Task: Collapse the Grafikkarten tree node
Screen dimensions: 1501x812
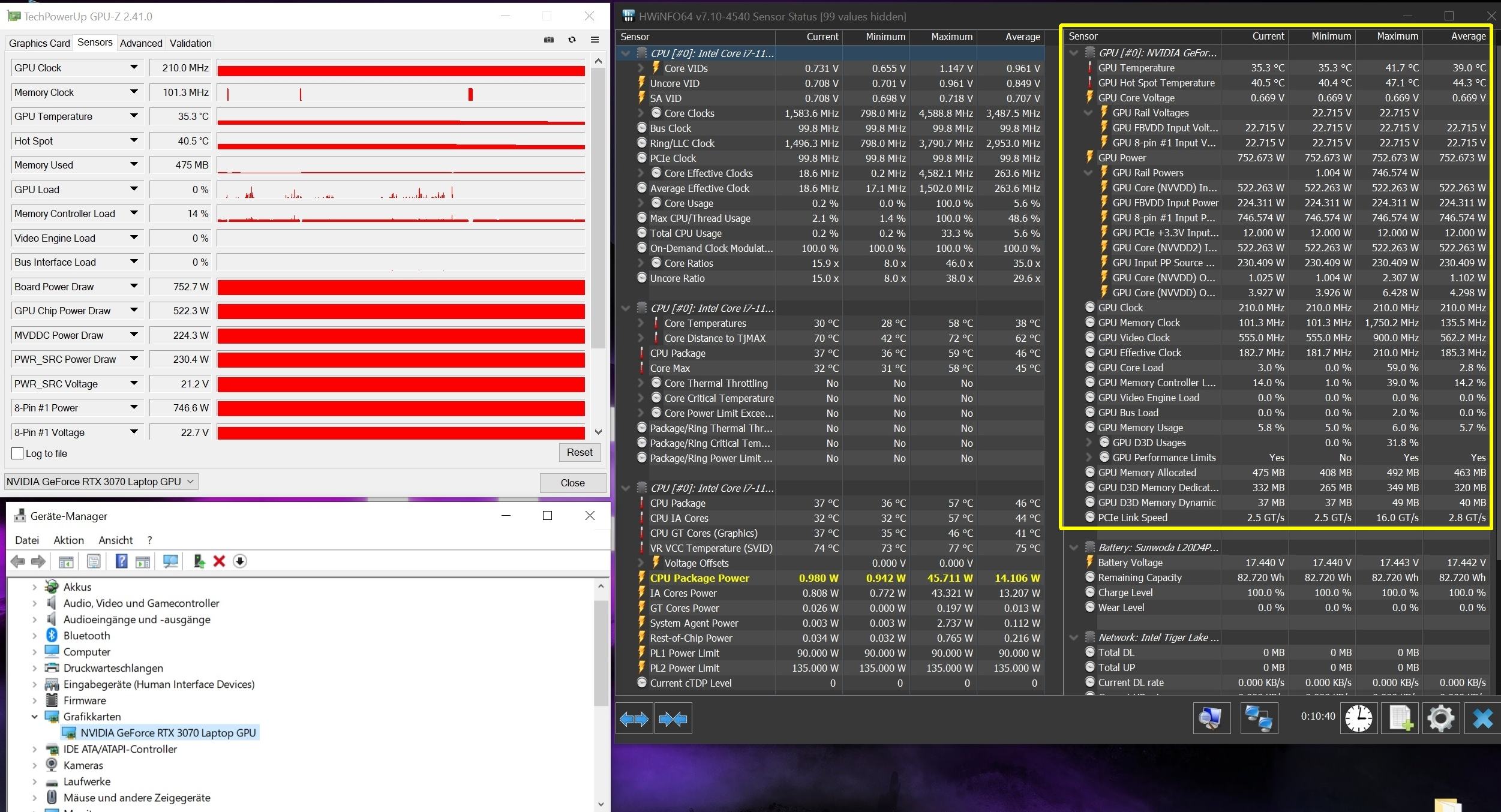Action: tap(34, 717)
